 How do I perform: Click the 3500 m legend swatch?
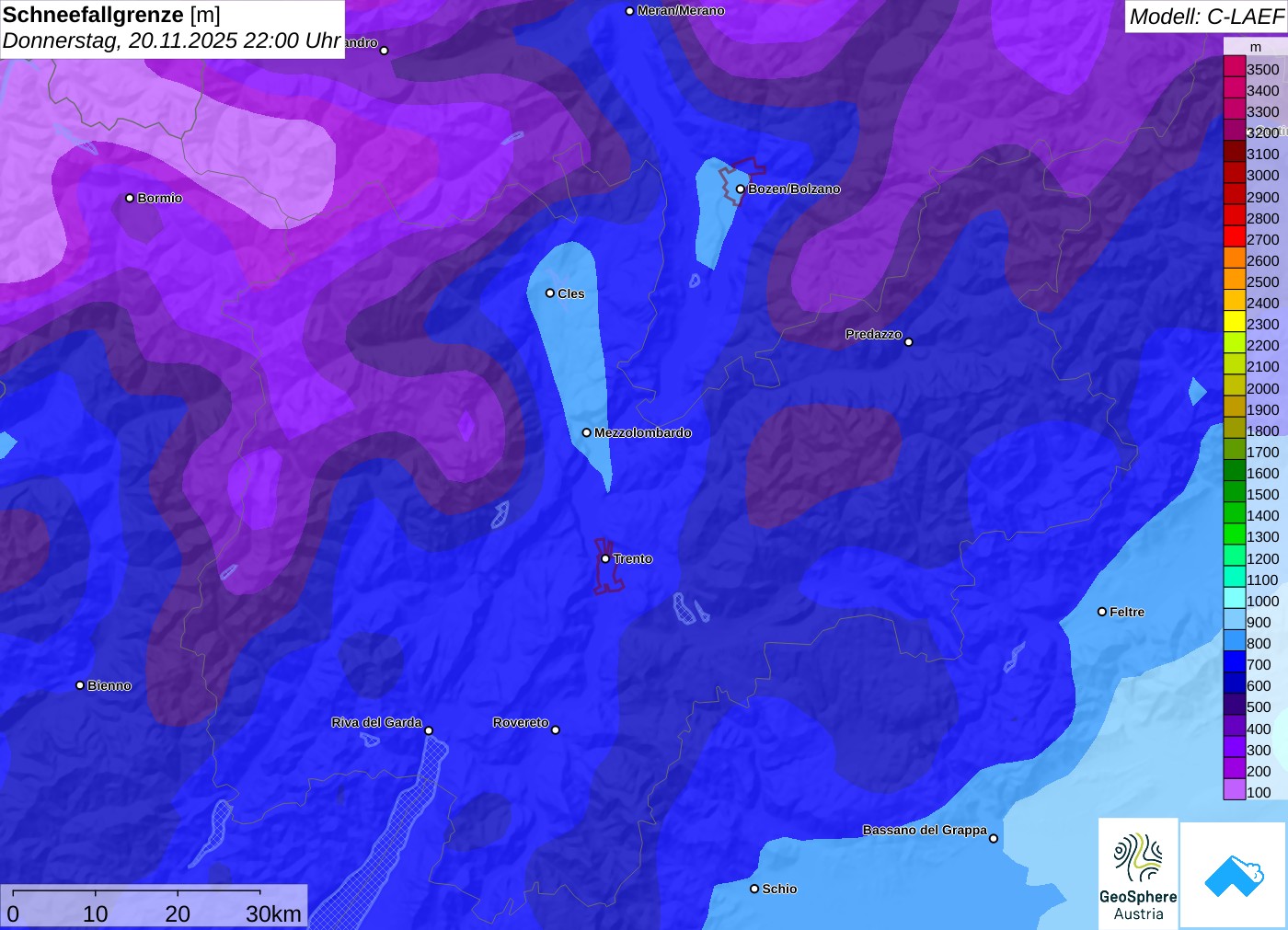pyautogui.click(x=1235, y=66)
